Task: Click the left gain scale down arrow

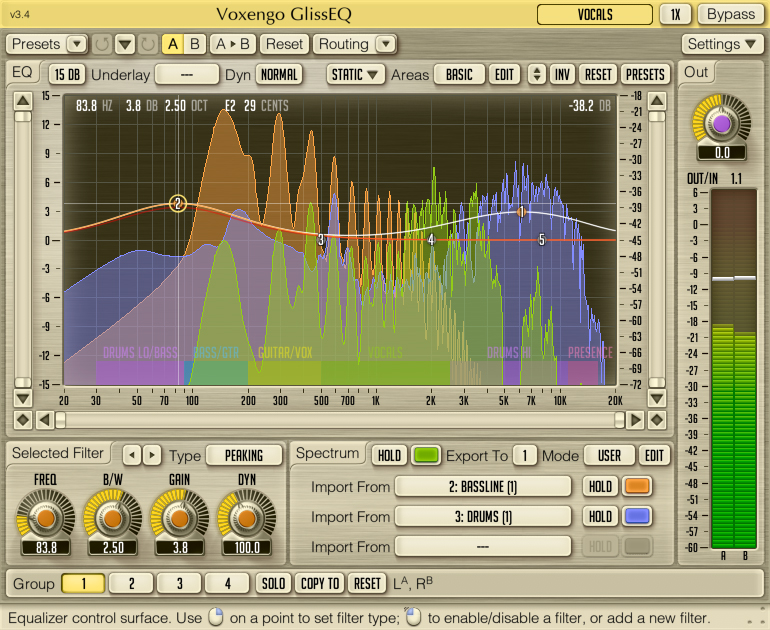Action: coord(23,398)
